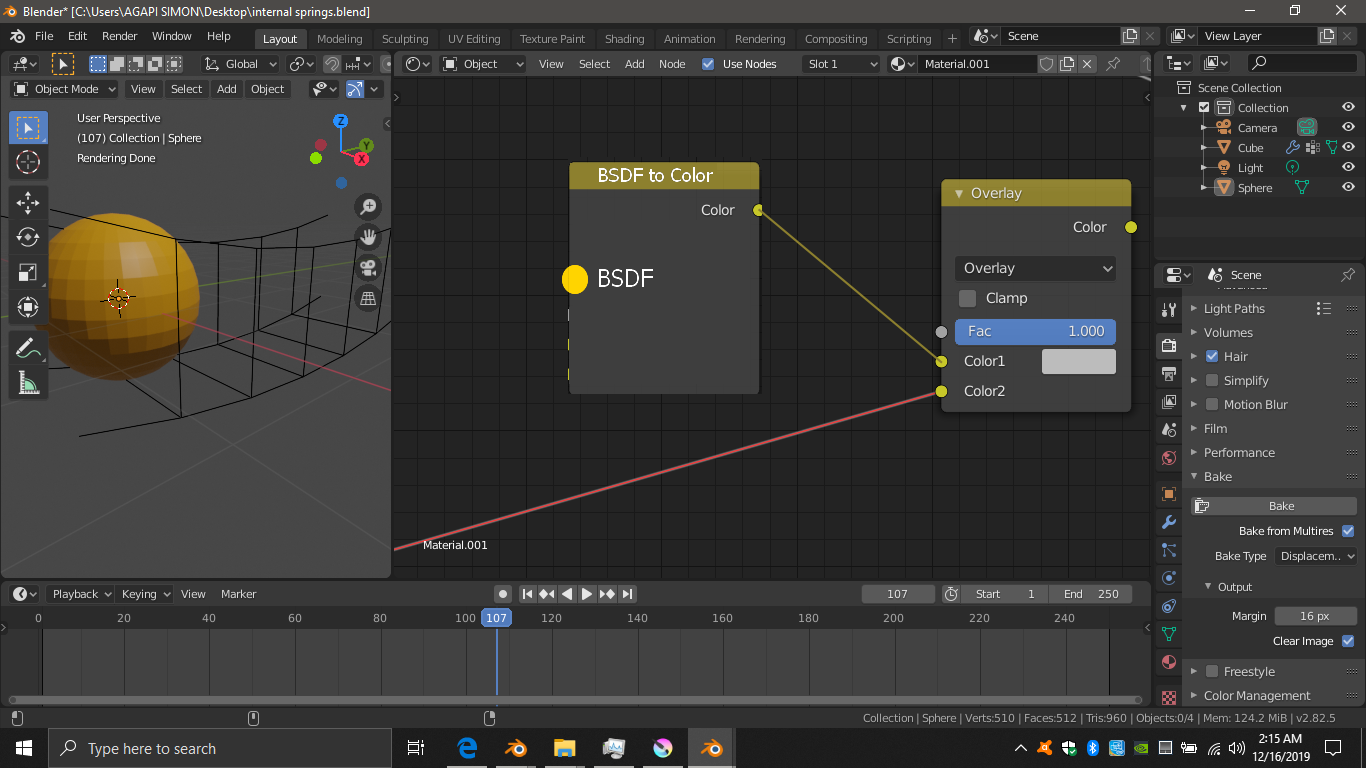The image size is (1366, 768).
Task: Enable the Clamp checkbox on Overlay node
Action: tap(967, 298)
